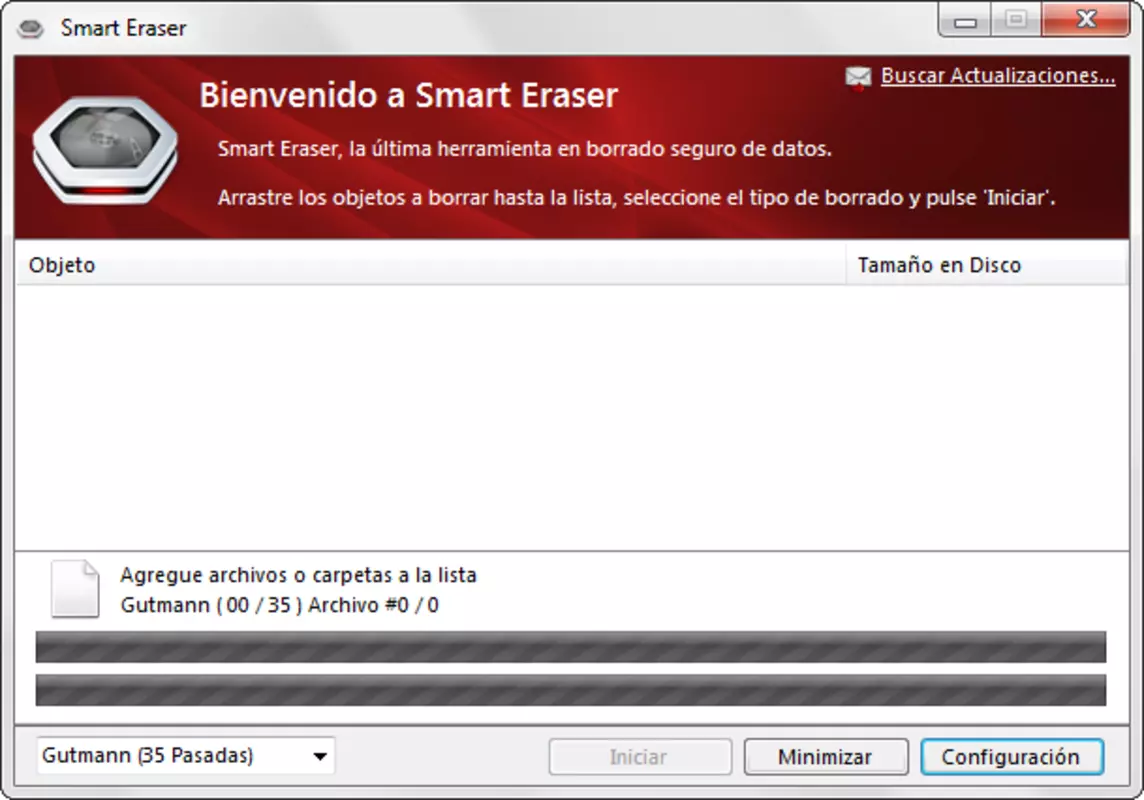Viewport: 1144px width, 800px height.
Task: Click the lower striped progress bar
Action: pyautogui.click(x=571, y=690)
